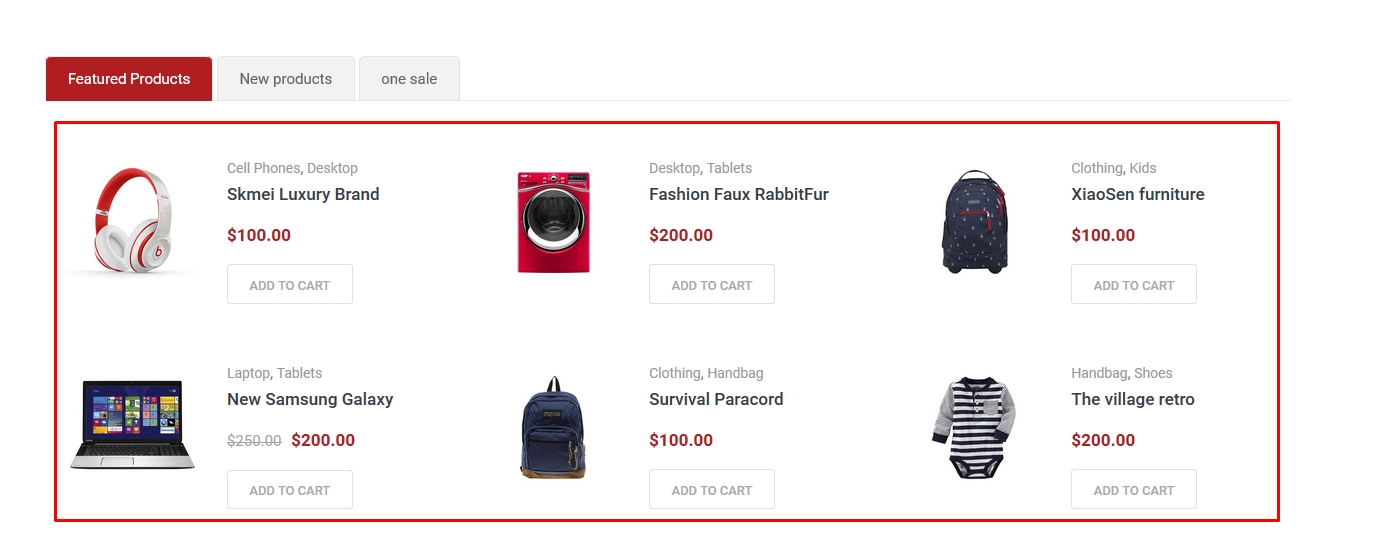Select the navy anchor-print backpack image
Screen dimensions: 1392x555
pyautogui.click(x=975, y=221)
